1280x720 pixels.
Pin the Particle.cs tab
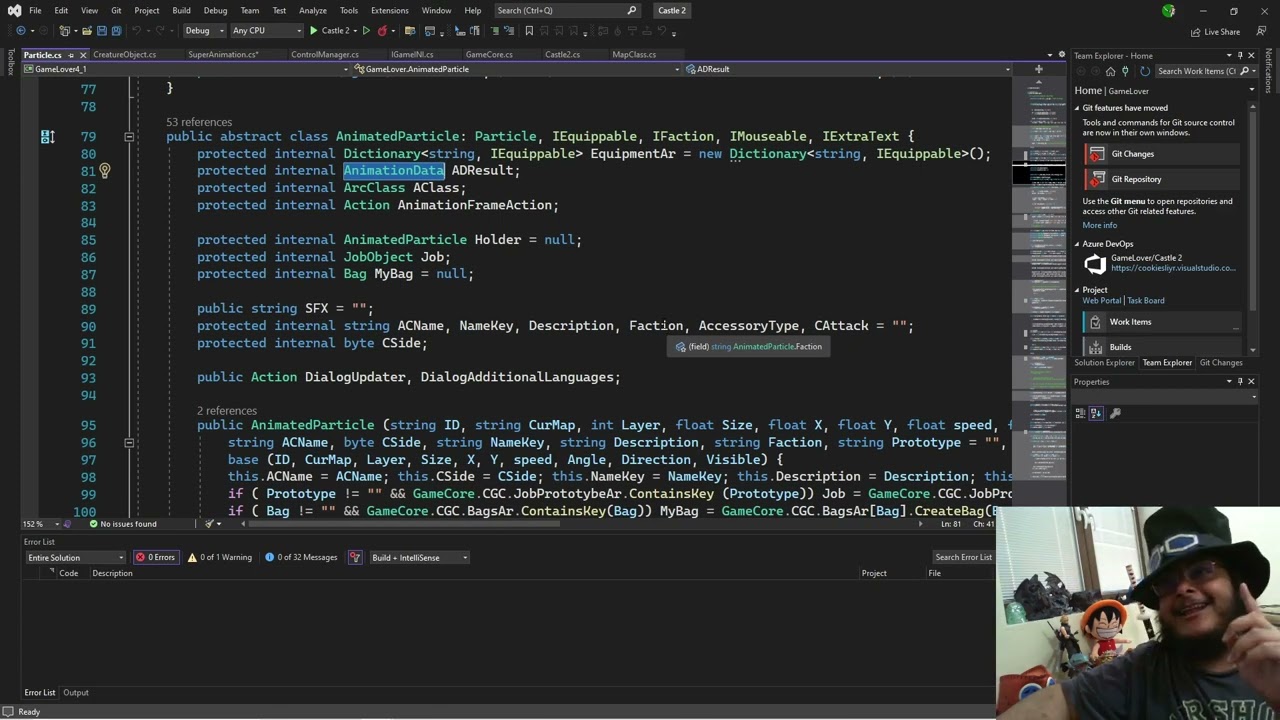tap(70, 55)
